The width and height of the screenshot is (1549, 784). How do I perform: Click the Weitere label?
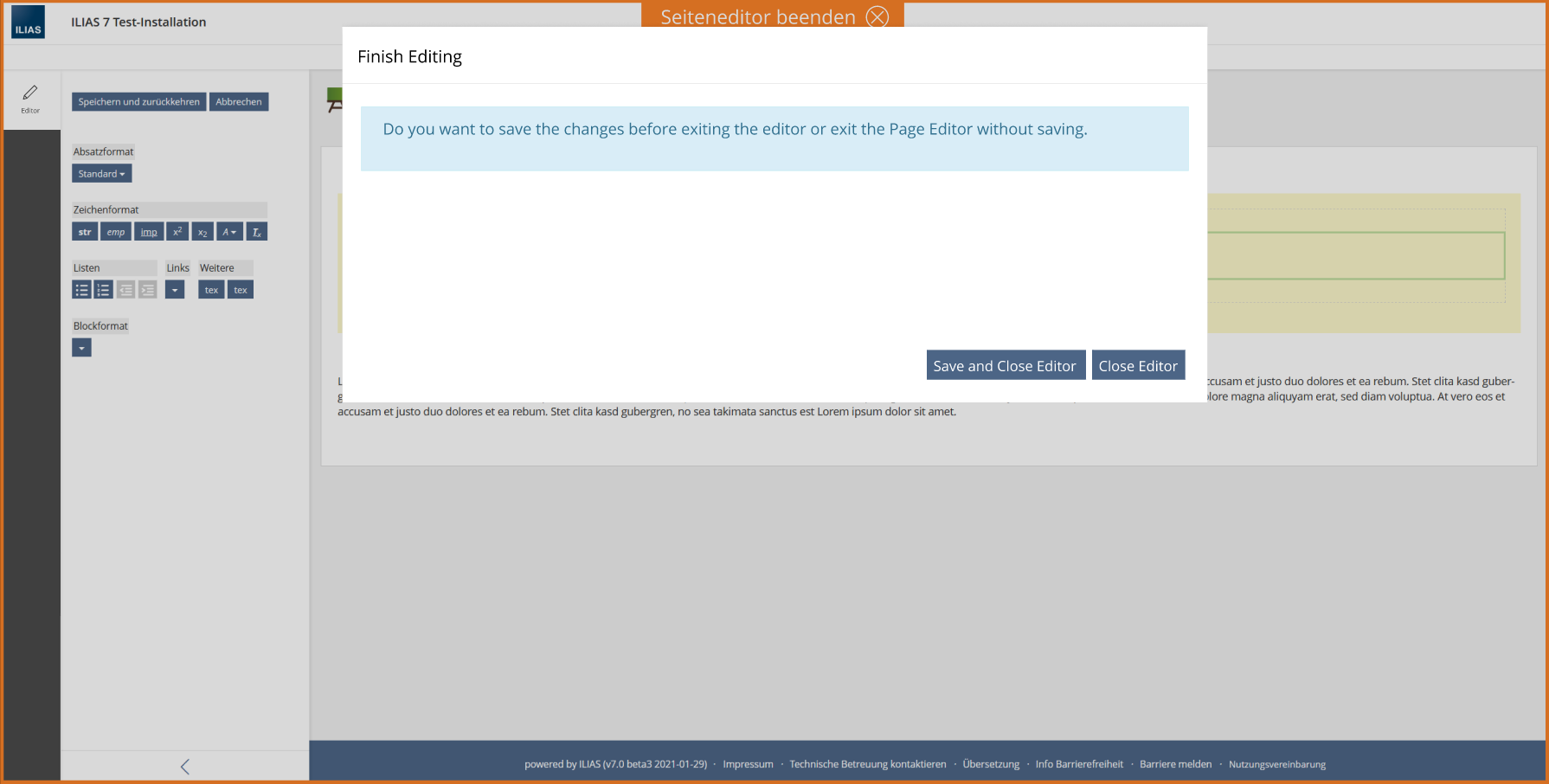click(x=216, y=268)
